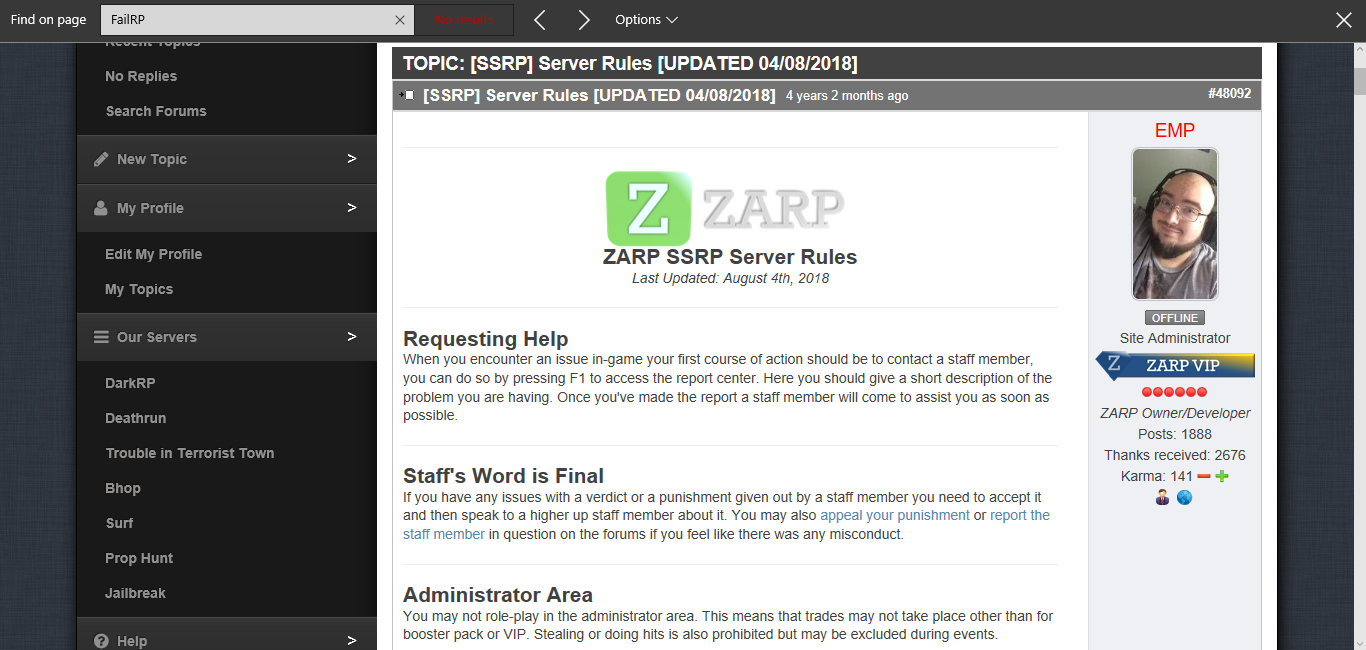Click the OFFLINE status badge

pyautogui.click(x=1175, y=318)
